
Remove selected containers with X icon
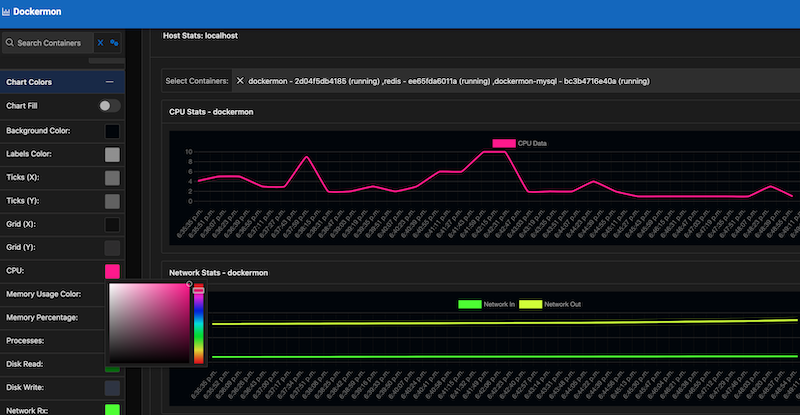pyautogui.click(x=240, y=81)
